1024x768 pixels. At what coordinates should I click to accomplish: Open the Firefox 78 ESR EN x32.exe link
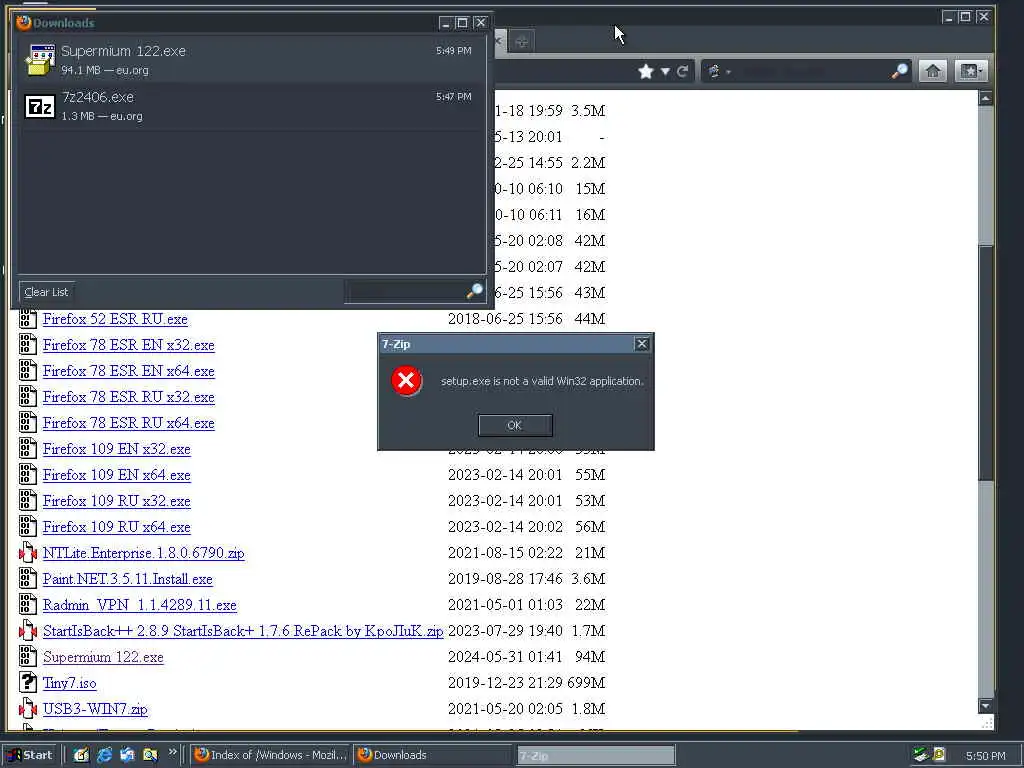pyautogui.click(x=129, y=345)
